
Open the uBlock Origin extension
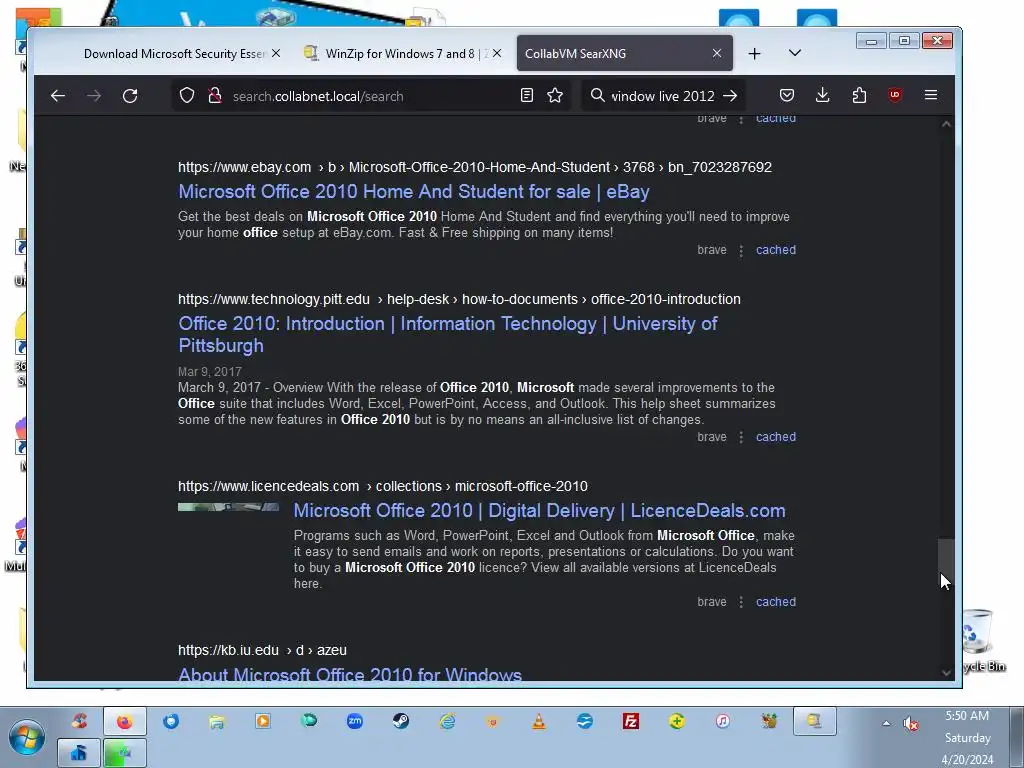[895, 95]
